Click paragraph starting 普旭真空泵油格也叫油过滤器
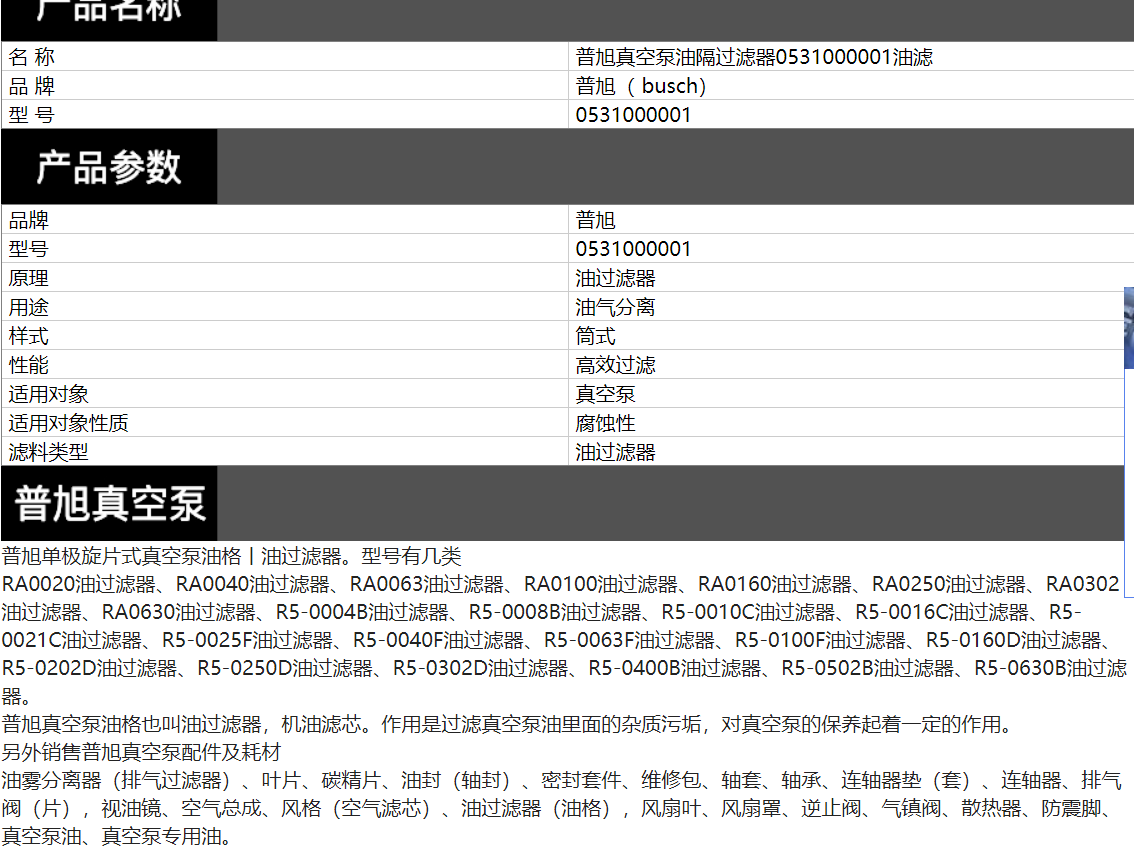 510,724
